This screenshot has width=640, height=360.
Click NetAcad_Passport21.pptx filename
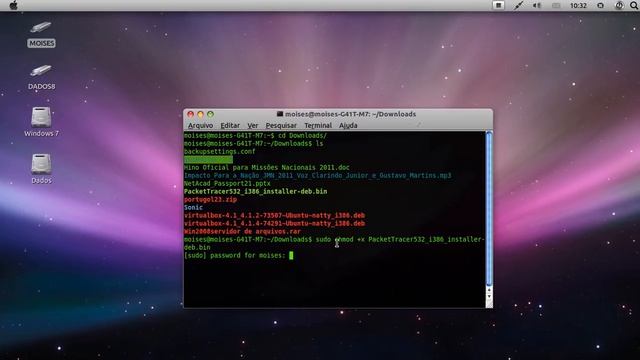pos(227,184)
